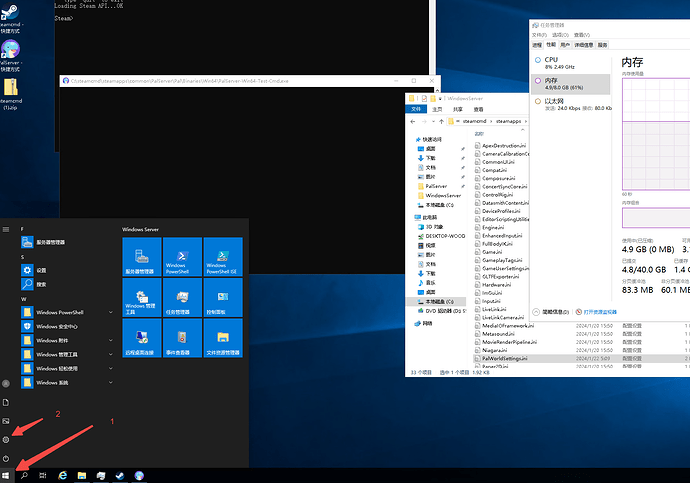Click steamapps in the Explorer address bar
The height and width of the screenshot is (483, 690).
(x=508, y=121)
